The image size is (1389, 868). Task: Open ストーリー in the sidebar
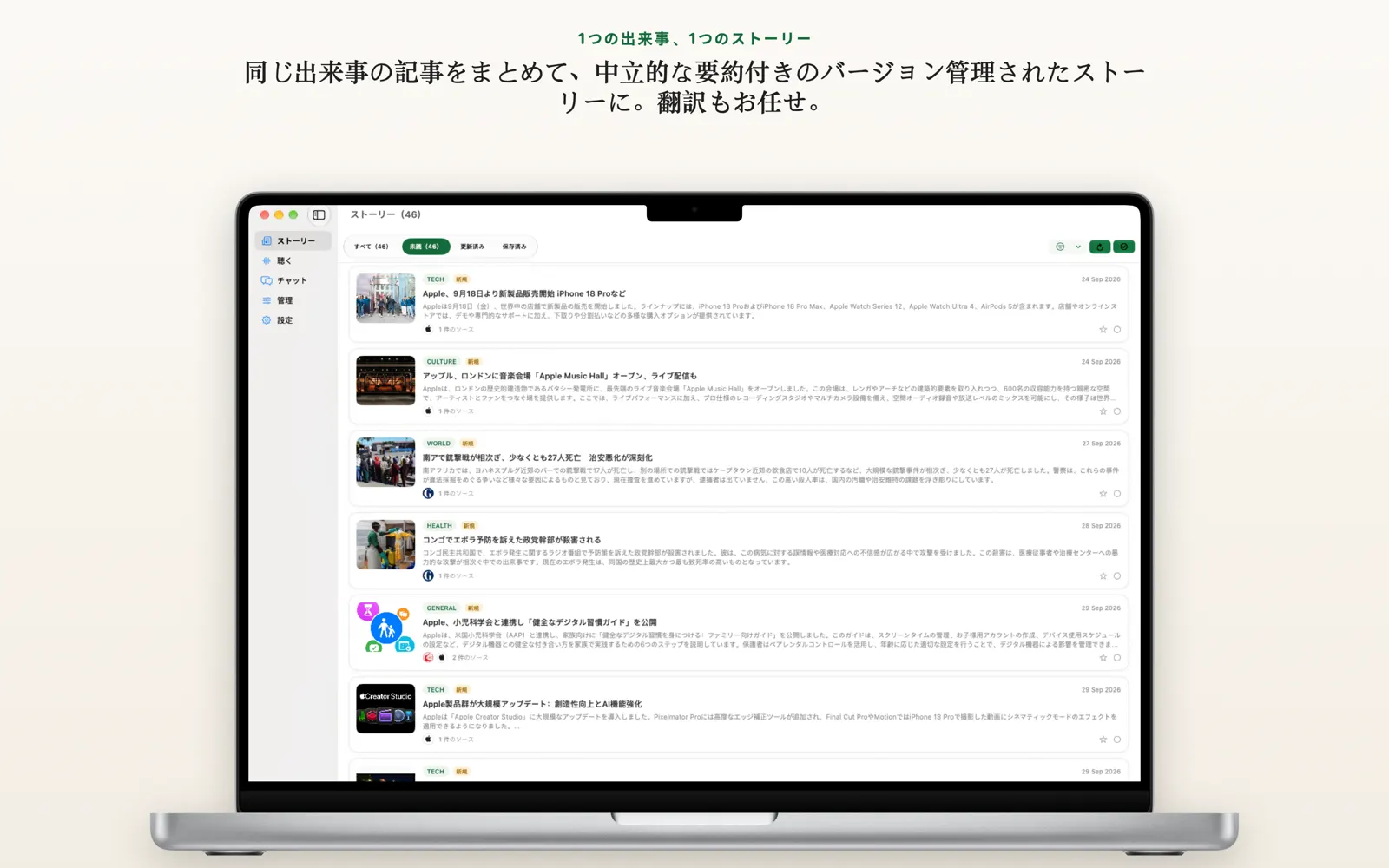click(293, 240)
